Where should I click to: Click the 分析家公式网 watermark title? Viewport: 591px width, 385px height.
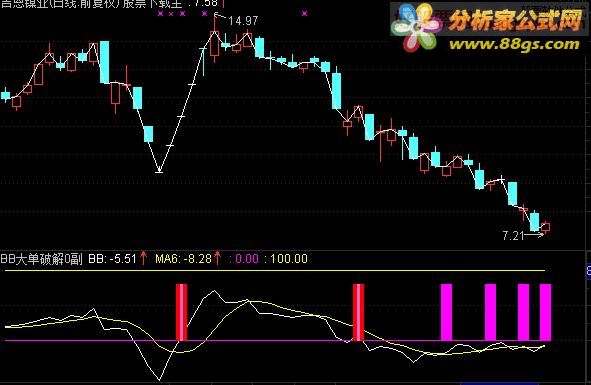tap(516, 20)
